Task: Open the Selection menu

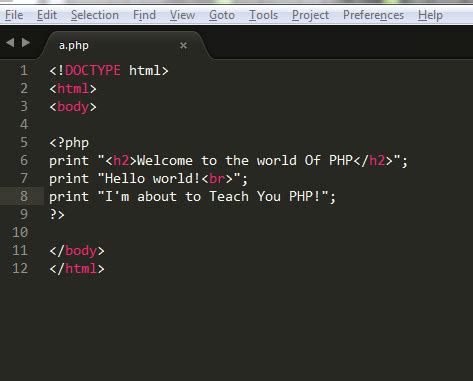Action: coord(95,15)
